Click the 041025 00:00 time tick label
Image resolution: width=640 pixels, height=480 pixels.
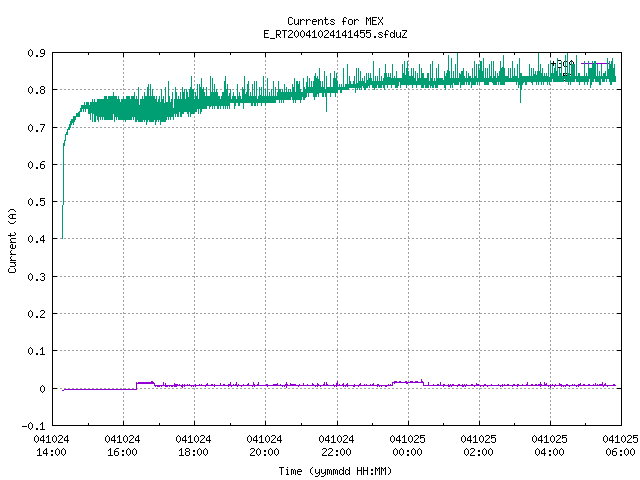pos(407,446)
